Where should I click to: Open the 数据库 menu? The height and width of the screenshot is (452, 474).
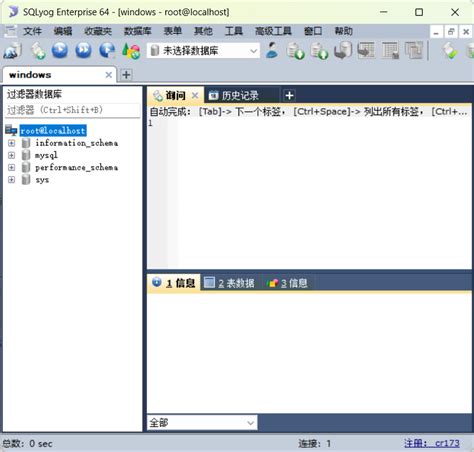pyautogui.click(x=138, y=31)
